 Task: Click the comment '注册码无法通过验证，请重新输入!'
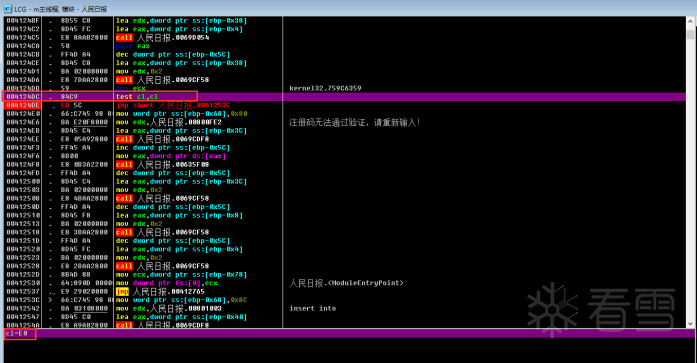pos(355,122)
